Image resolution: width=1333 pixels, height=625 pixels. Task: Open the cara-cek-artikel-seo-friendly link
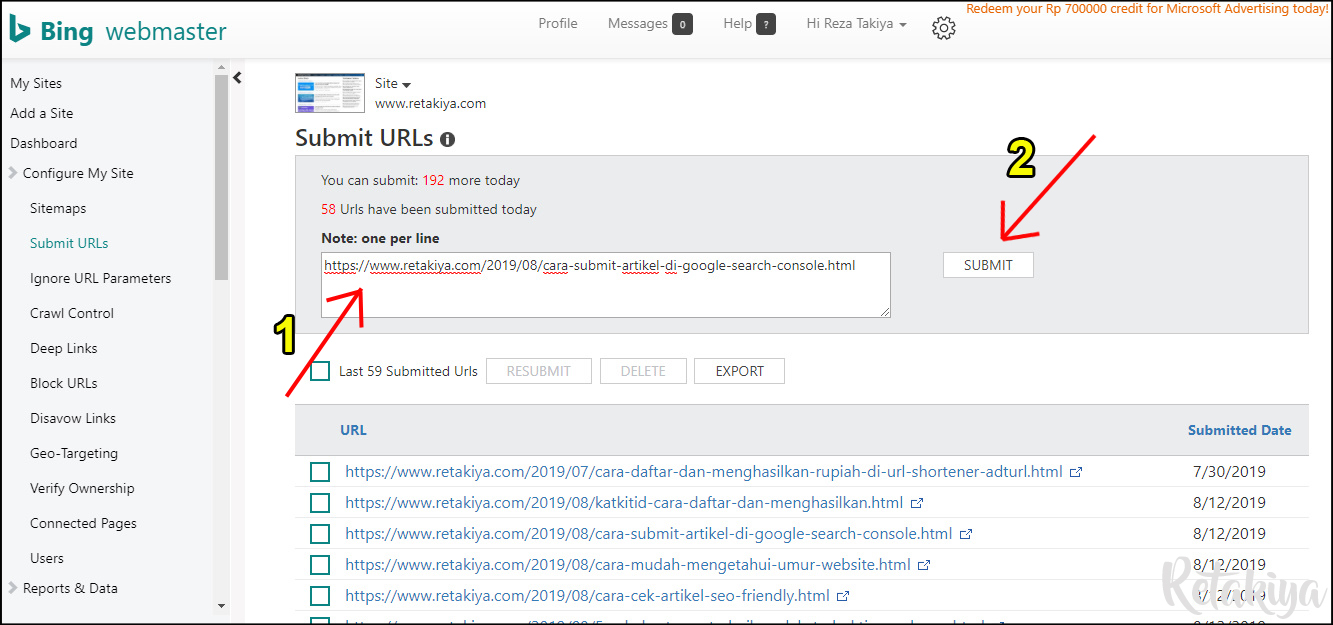tap(587, 596)
